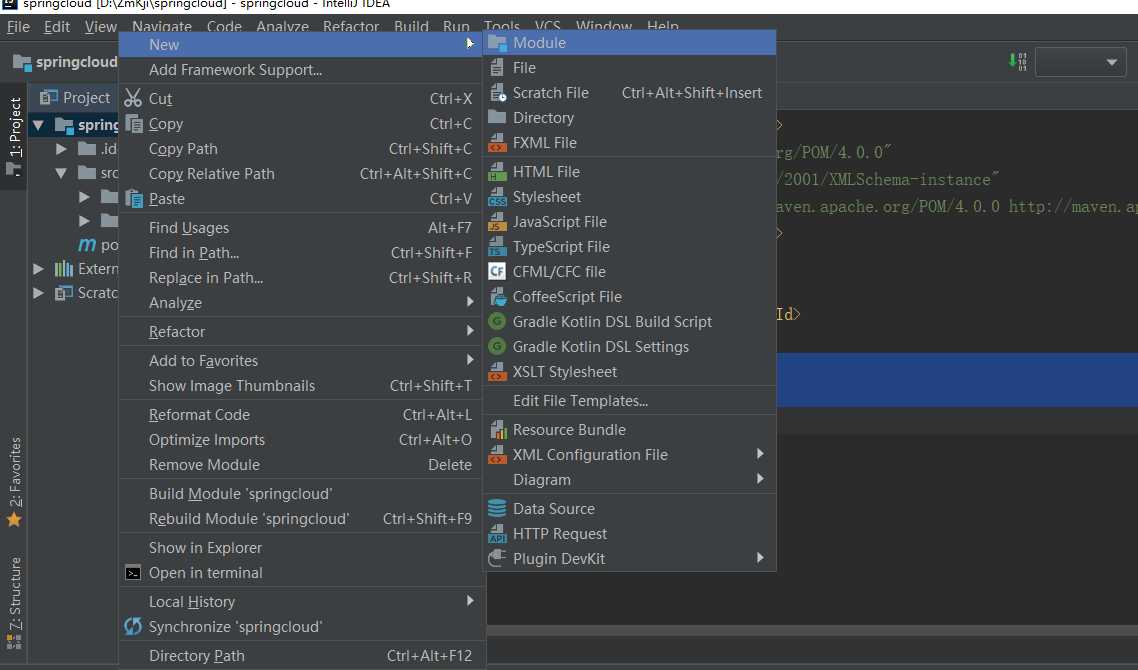Expand Add to Favorites submenu arrow
The height and width of the screenshot is (670, 1138).
tap(470, 360)
